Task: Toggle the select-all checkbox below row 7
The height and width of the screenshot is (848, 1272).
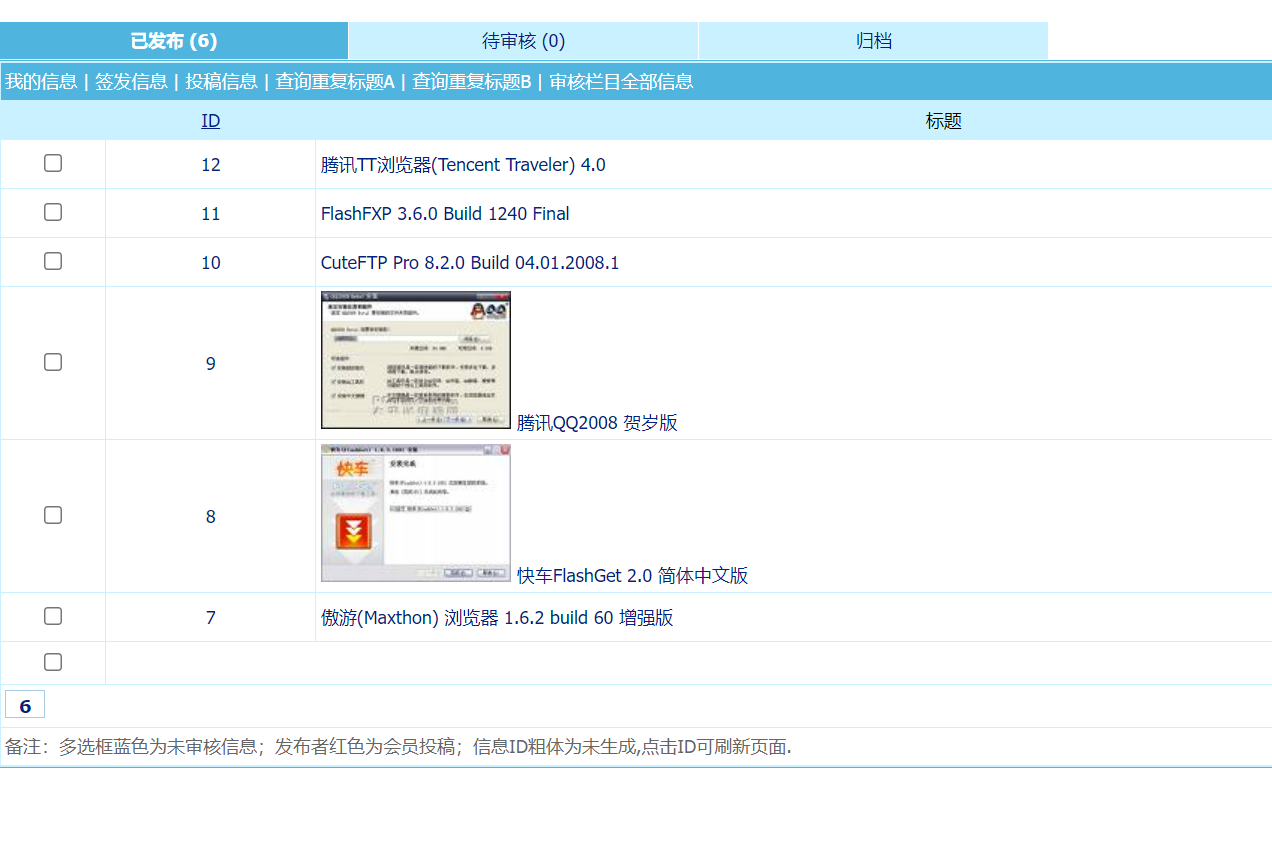Action: click(x=53, y=662)
